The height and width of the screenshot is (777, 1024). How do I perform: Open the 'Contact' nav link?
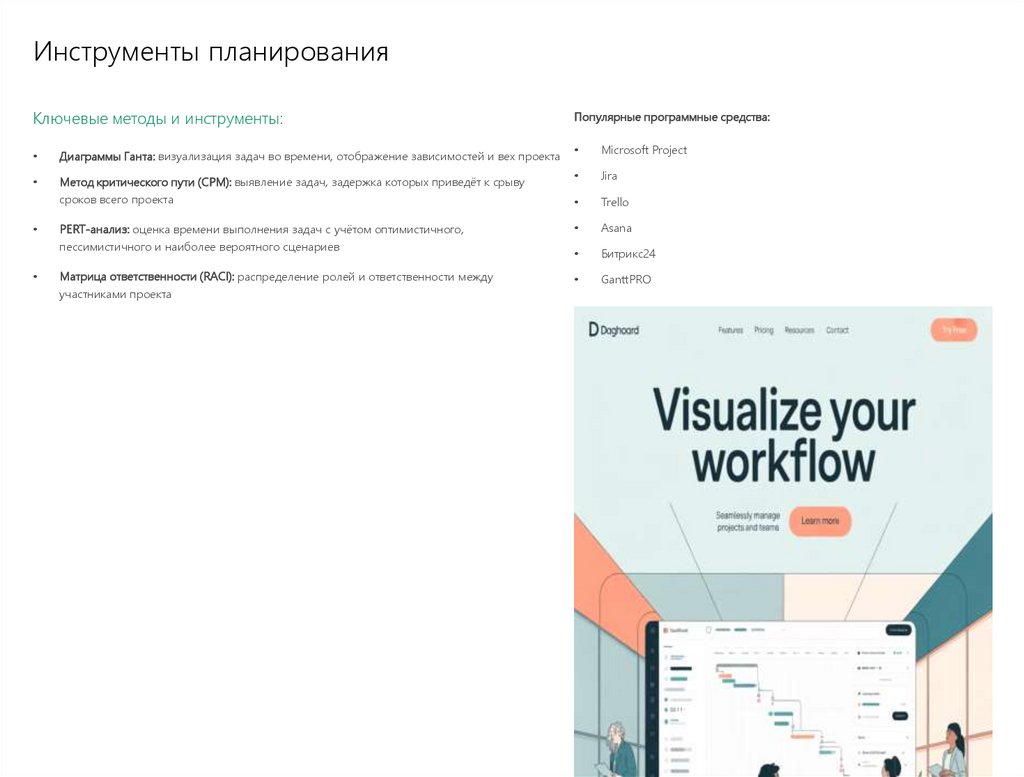837,330
